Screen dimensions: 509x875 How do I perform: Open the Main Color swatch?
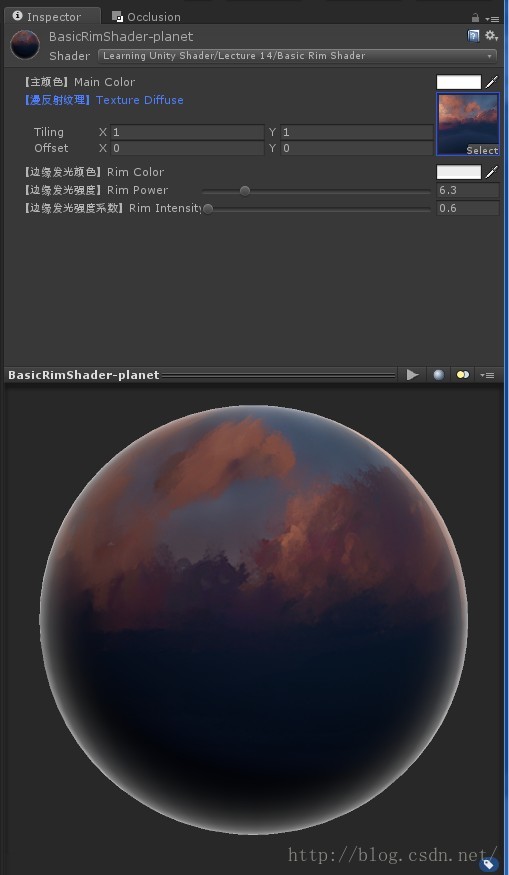[x=459, y=82]
